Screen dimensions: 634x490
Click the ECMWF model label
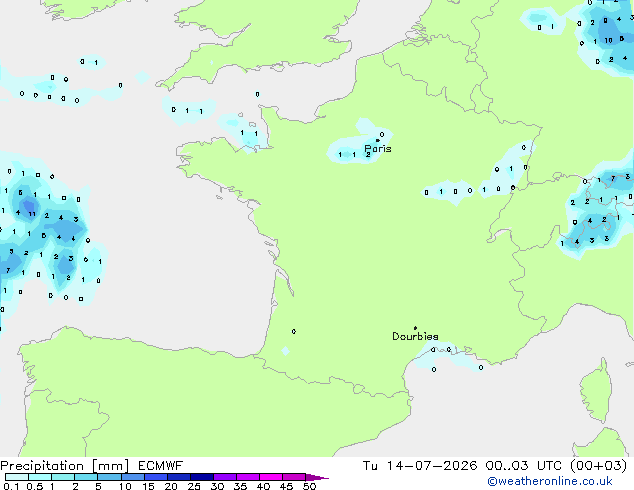coord(161,466)
